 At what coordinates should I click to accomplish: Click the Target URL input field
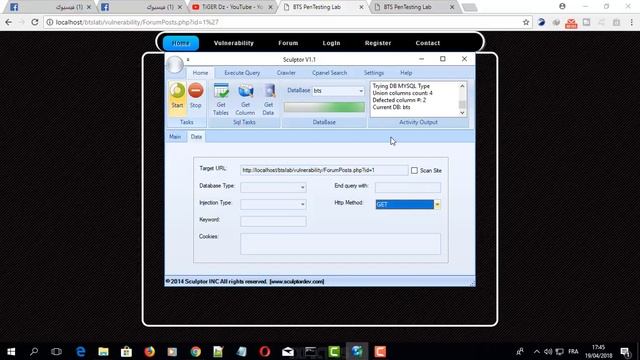pos(324,170)
